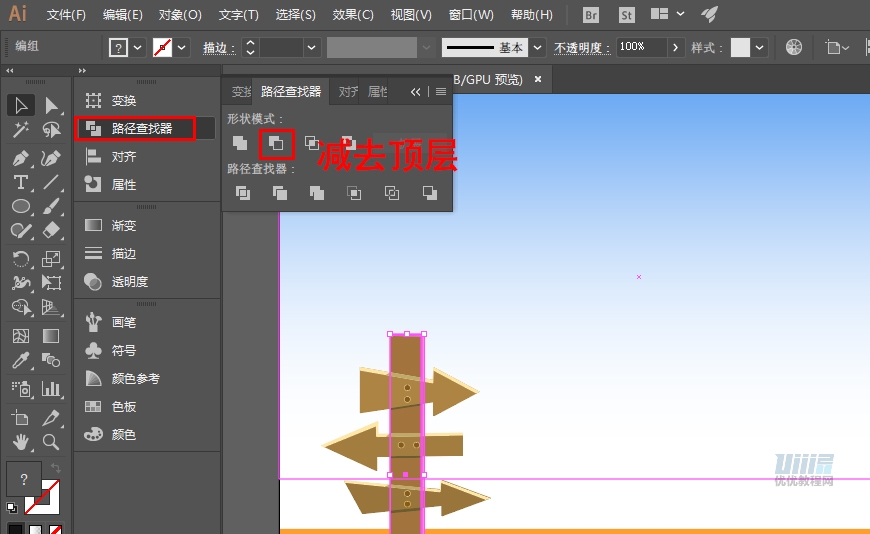870x534 pixels.
Task: Select the Blend tool
Action: [52, 360]
